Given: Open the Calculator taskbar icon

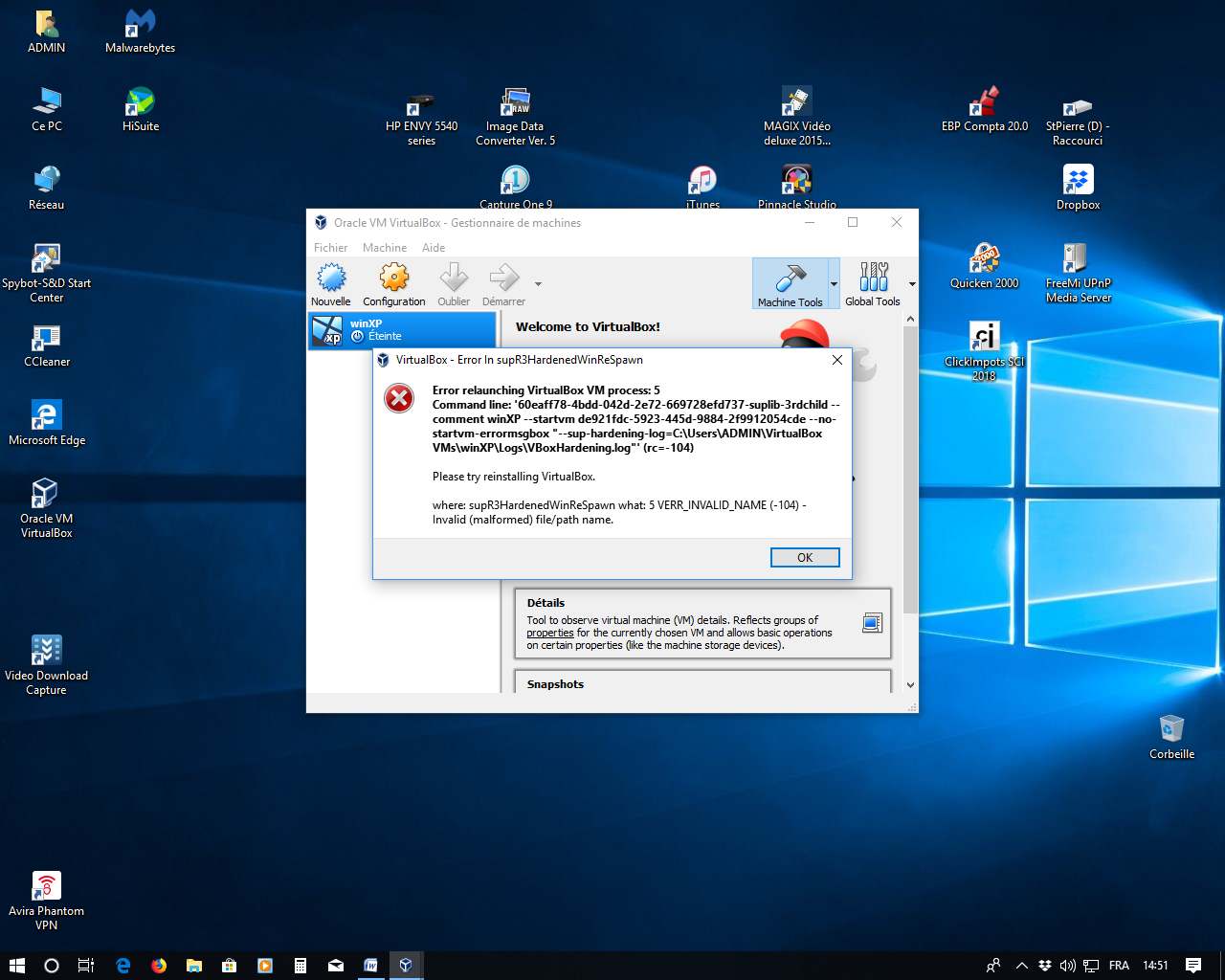Looking at the screenshot, I should (301, 966).
